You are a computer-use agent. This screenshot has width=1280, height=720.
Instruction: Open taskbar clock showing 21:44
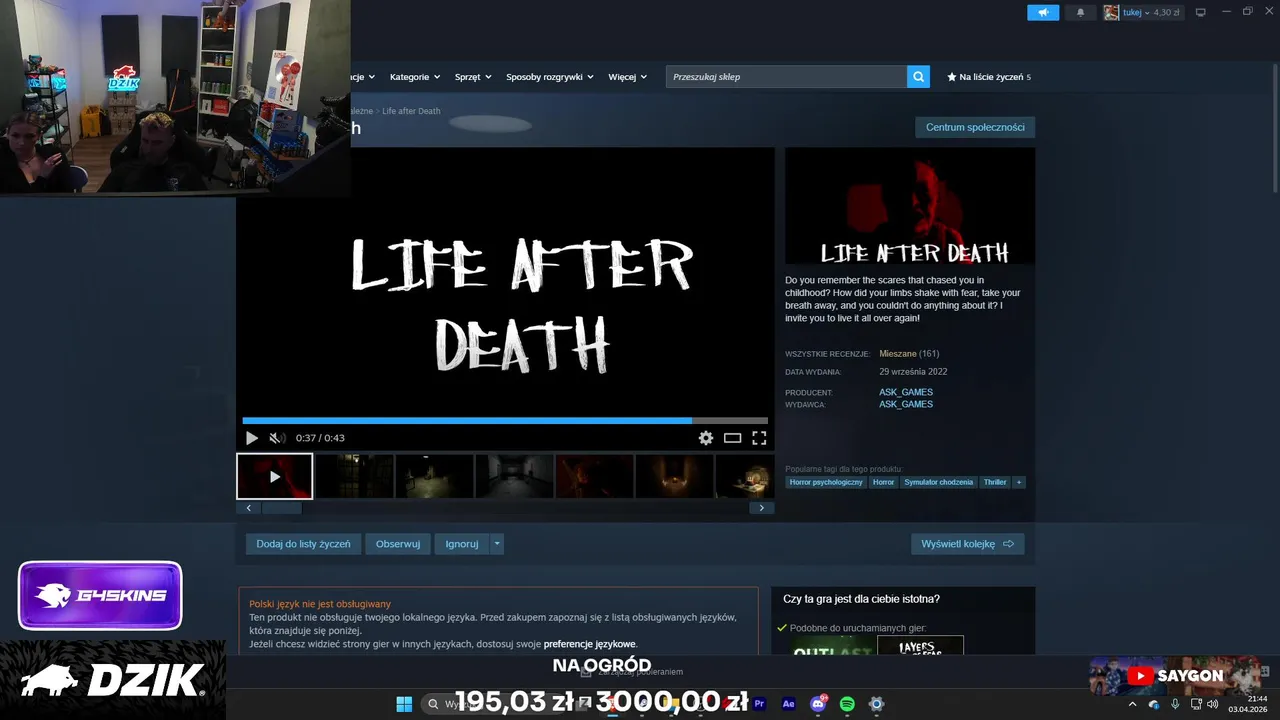coord(1248,704)
